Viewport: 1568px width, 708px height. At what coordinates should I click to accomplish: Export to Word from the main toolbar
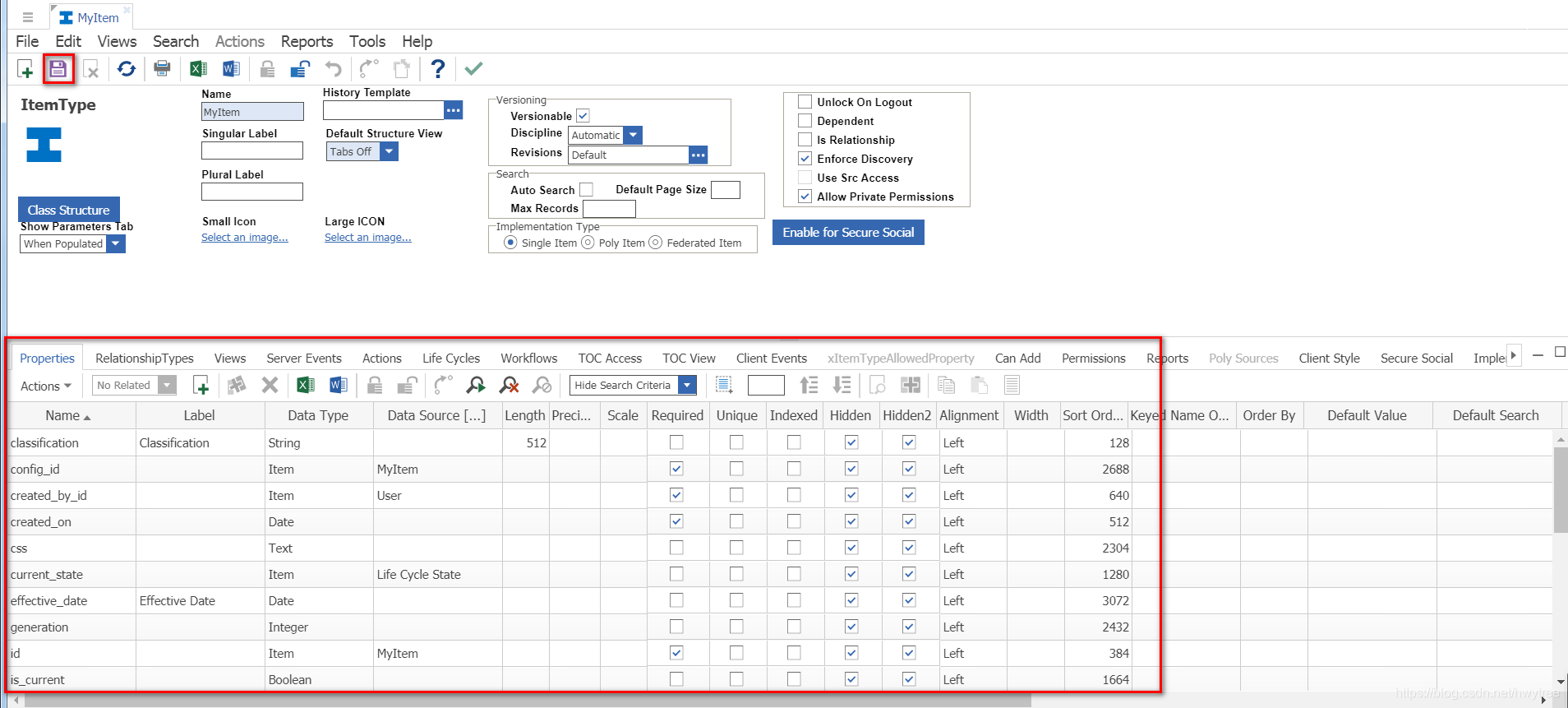(x=231, y=69)
